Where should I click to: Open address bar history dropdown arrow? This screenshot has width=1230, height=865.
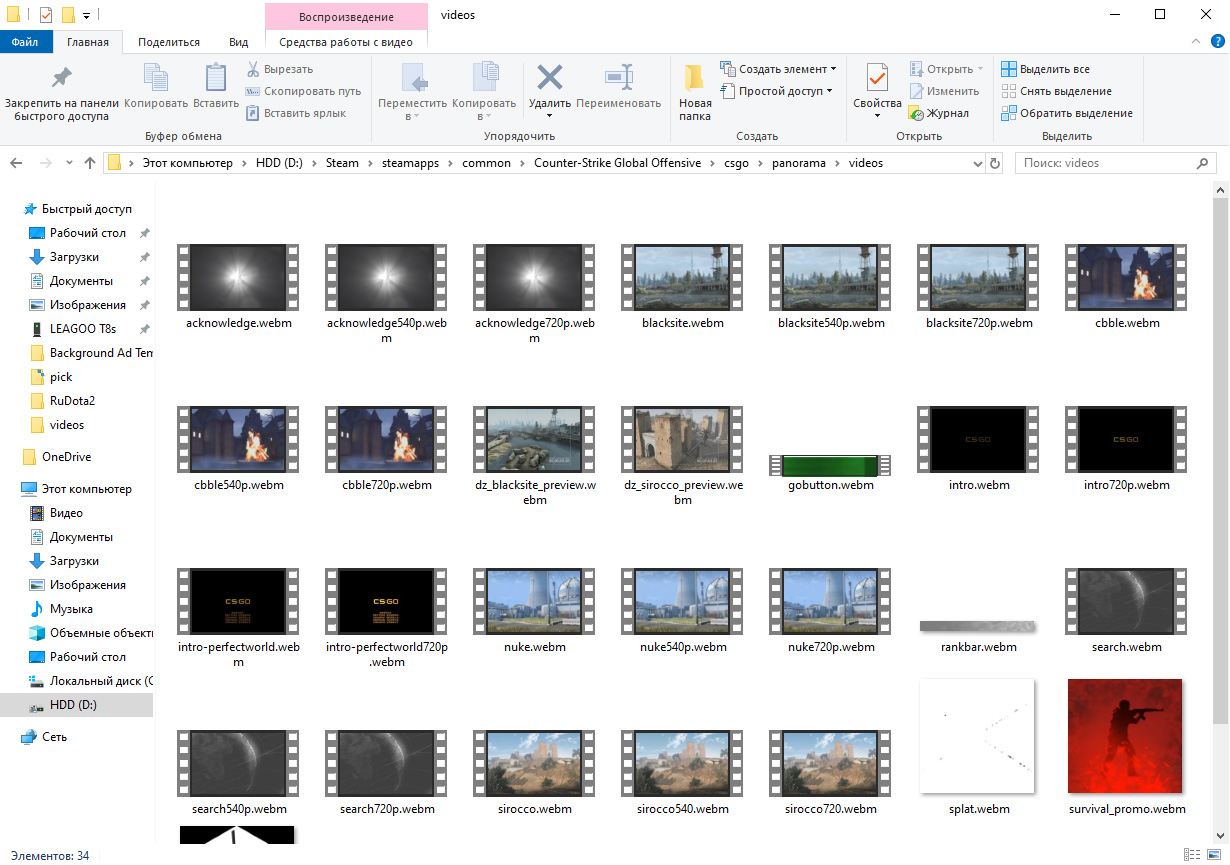(x=978, y=163)
